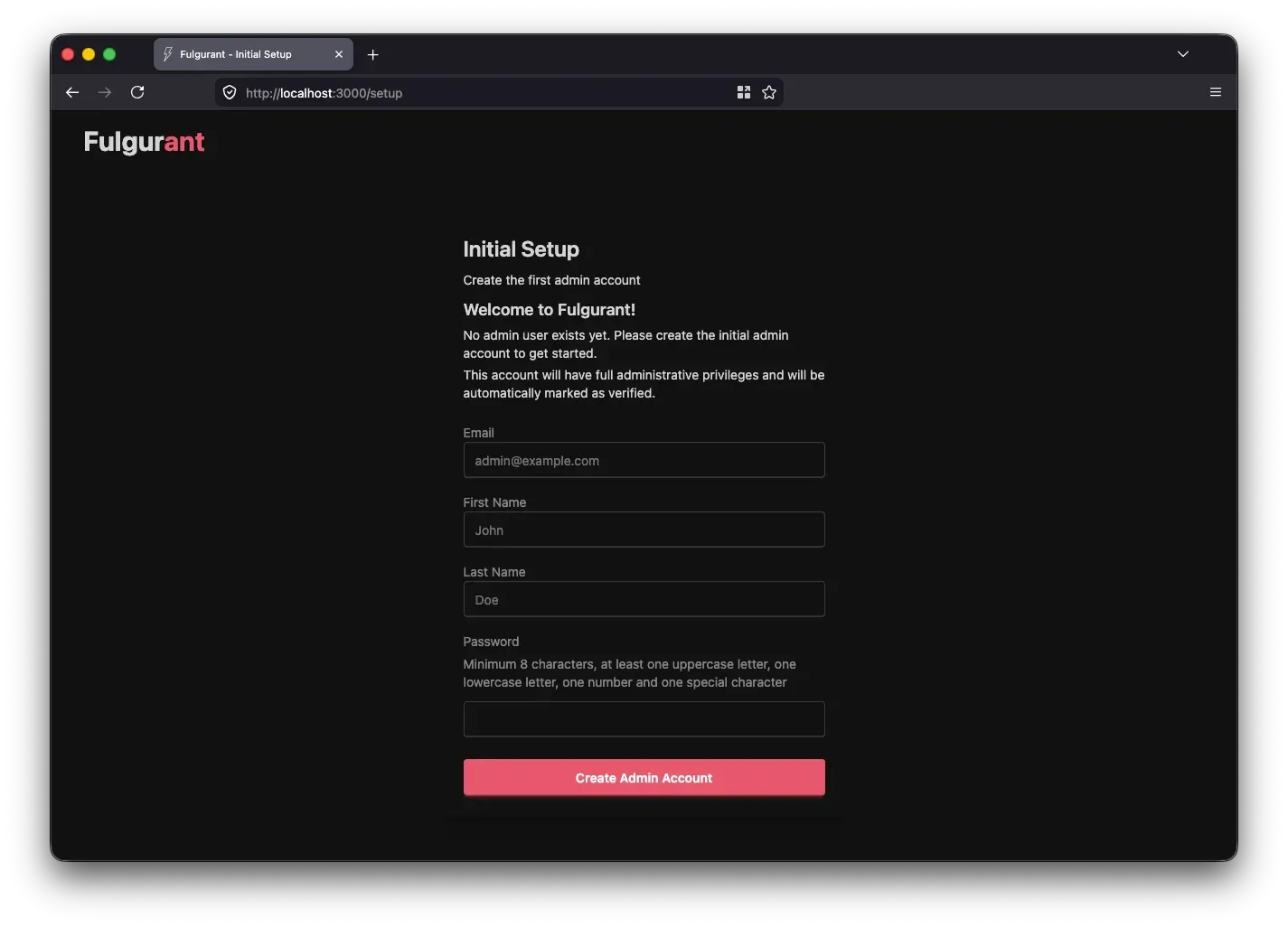Click the shield privacy icon in the address bar

click(229, 92)
